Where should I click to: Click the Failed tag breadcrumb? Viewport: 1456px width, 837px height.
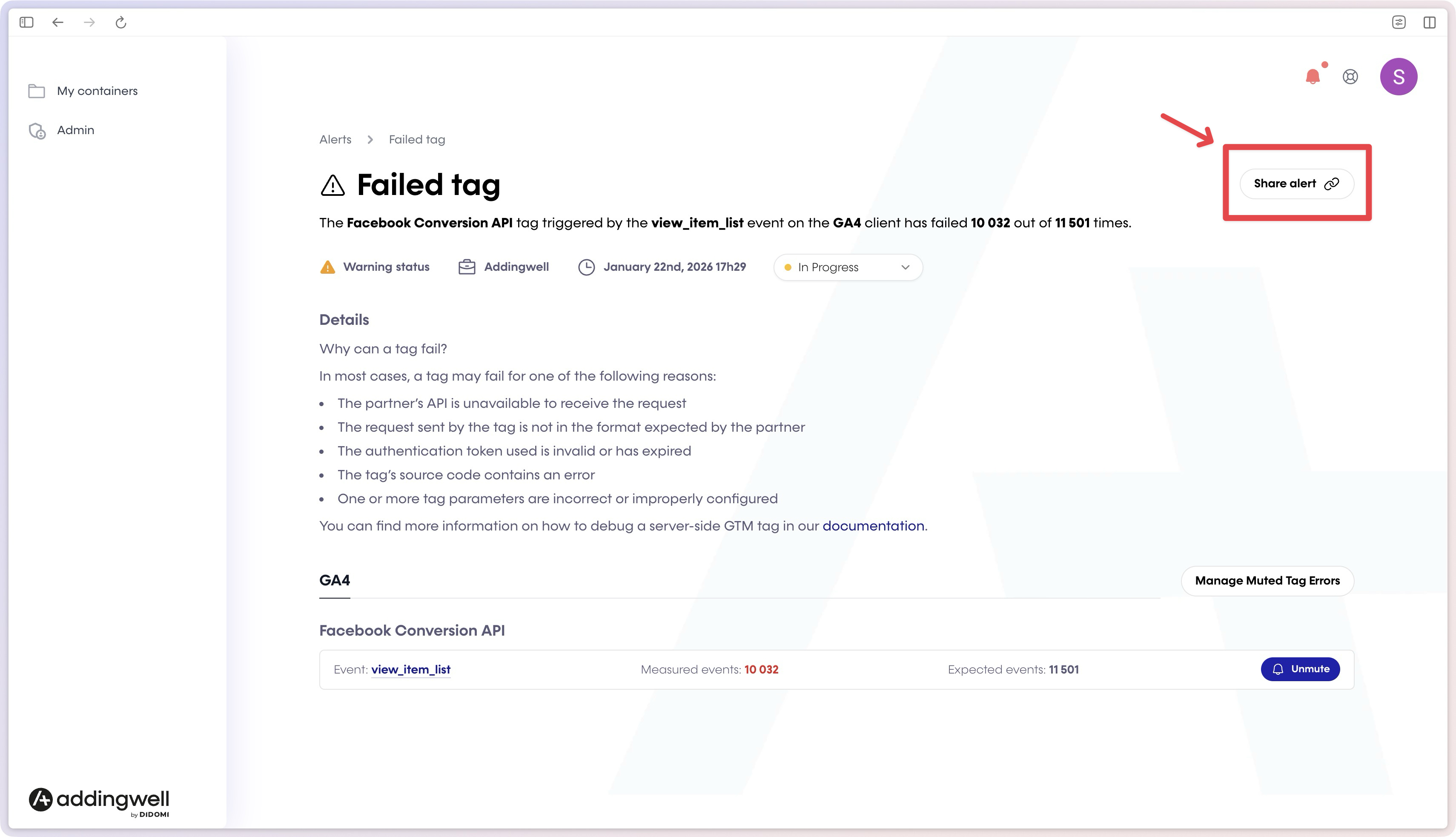pyautogui.click(x=417, y=140)
